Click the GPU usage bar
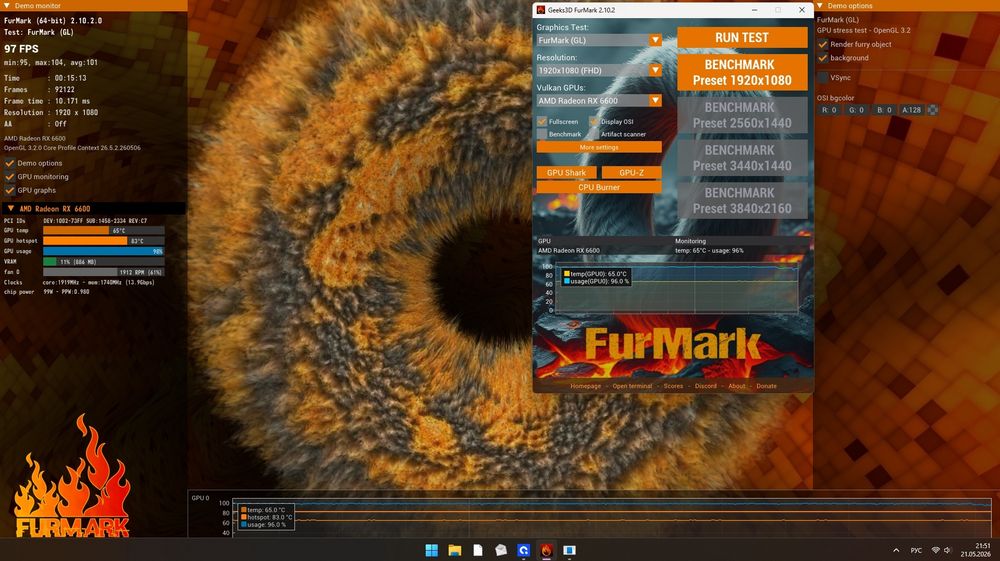The height and width of the screenshot is (561, 1000). coord(103,251)
